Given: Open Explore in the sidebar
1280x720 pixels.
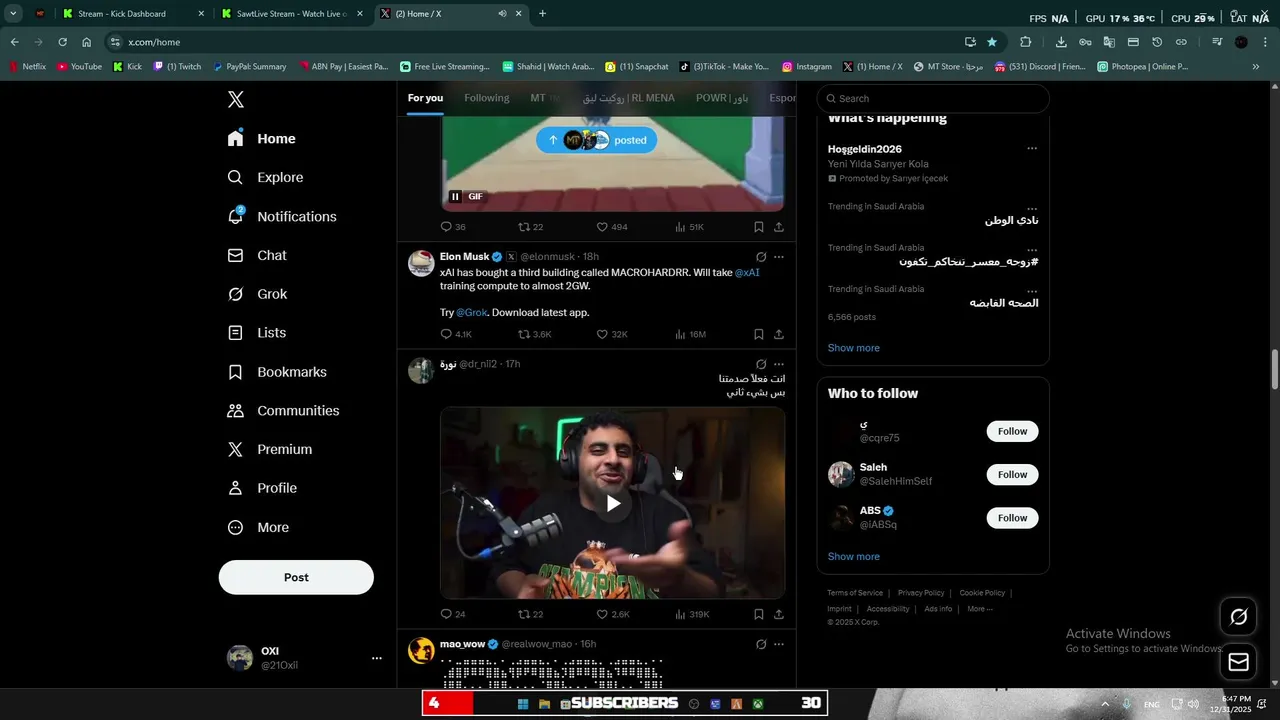Looking at the screenshot, I should [266, 177].
